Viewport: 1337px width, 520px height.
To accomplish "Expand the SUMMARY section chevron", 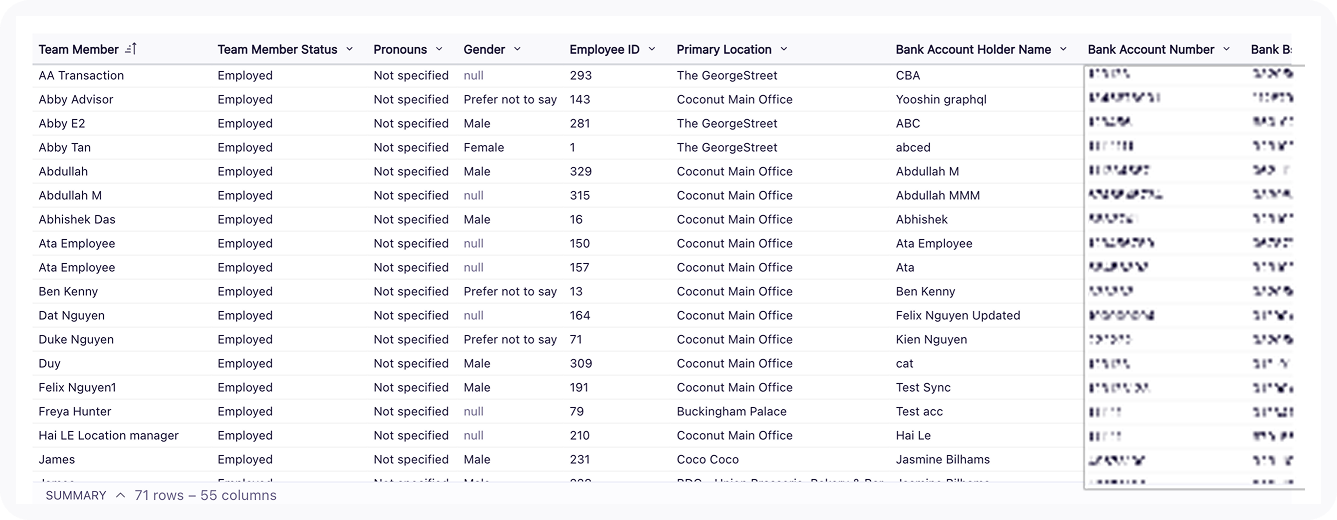I will (x=120, y=495).
